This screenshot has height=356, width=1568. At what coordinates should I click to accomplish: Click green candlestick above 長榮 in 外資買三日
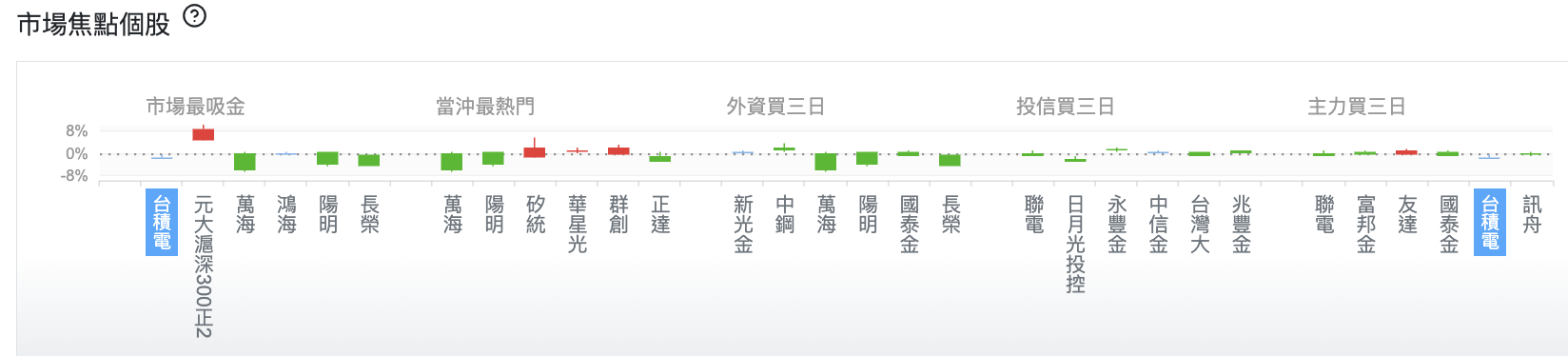click(951, 160)
